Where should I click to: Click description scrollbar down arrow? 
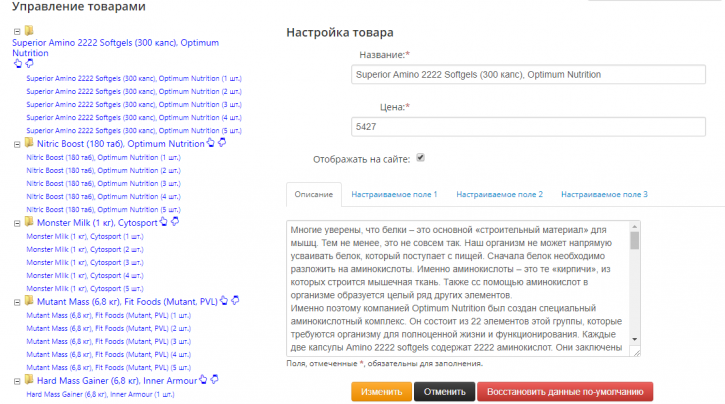pyautogui.click(x=635, y=339)
